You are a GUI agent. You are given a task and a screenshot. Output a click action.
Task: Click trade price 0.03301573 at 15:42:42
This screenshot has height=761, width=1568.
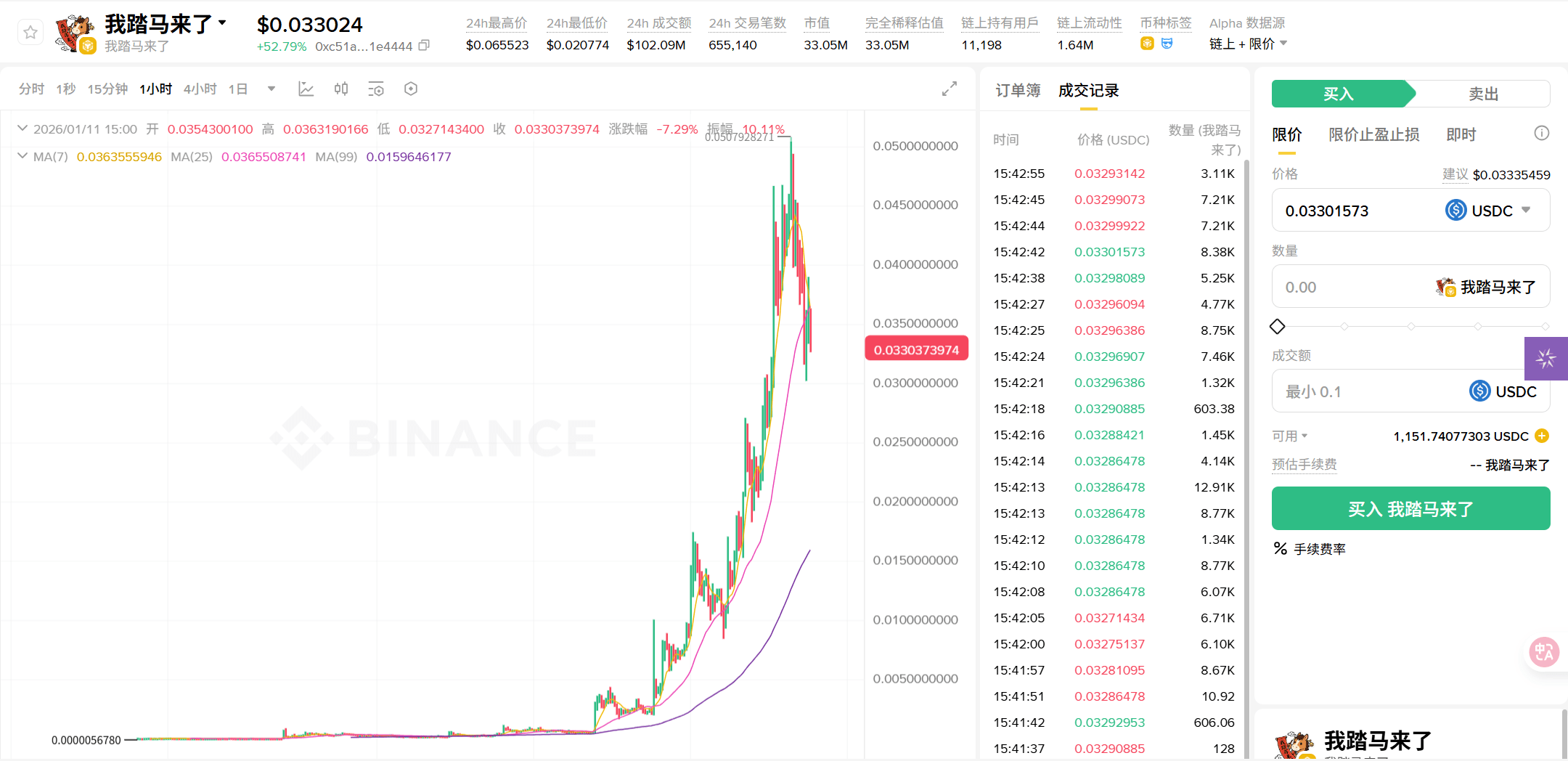[x=1110, y=252]
